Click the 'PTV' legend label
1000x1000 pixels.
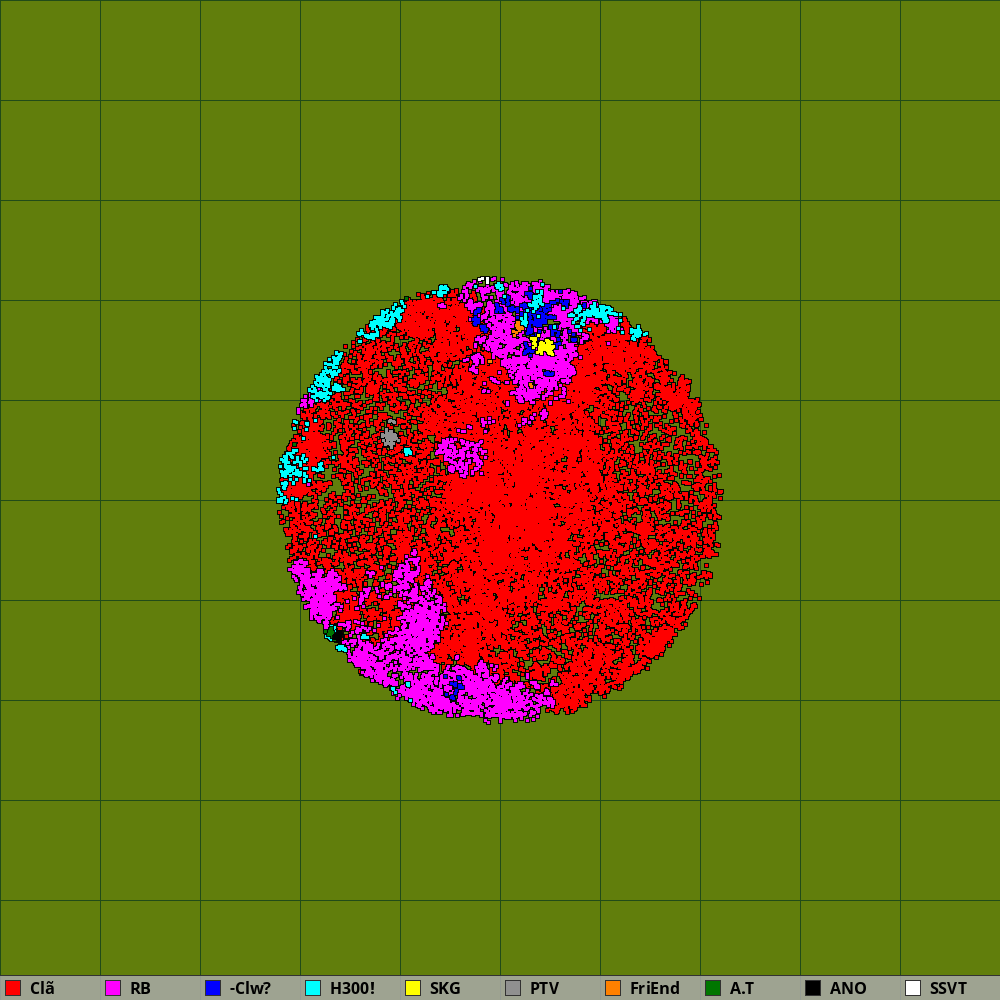pyautogui.click(x=544, y=988)
